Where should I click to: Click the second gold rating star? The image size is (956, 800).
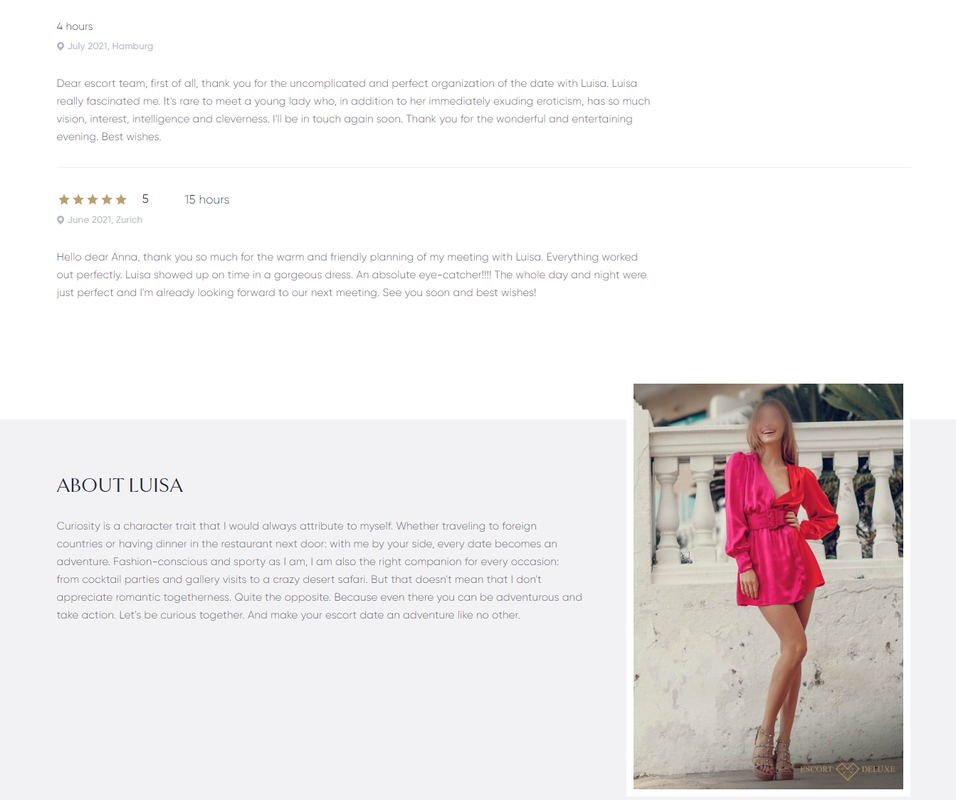[x=78, y=199]
